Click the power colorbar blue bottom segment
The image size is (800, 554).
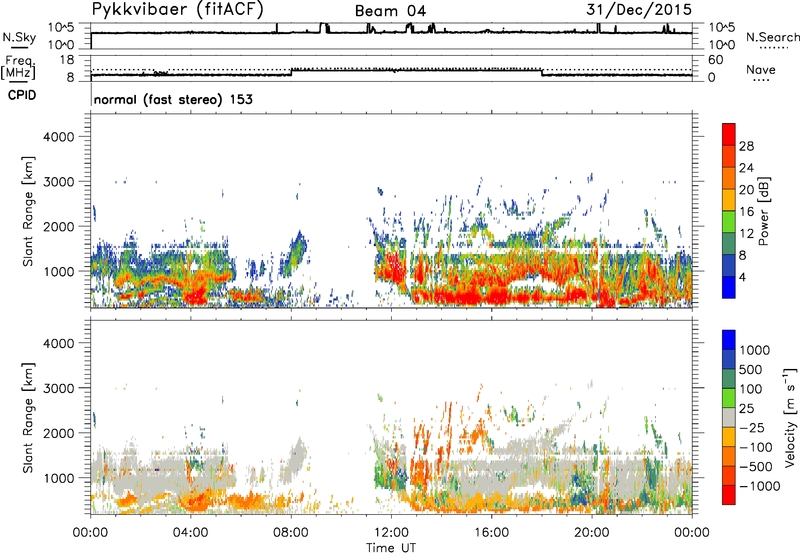(x=729, y=287)
